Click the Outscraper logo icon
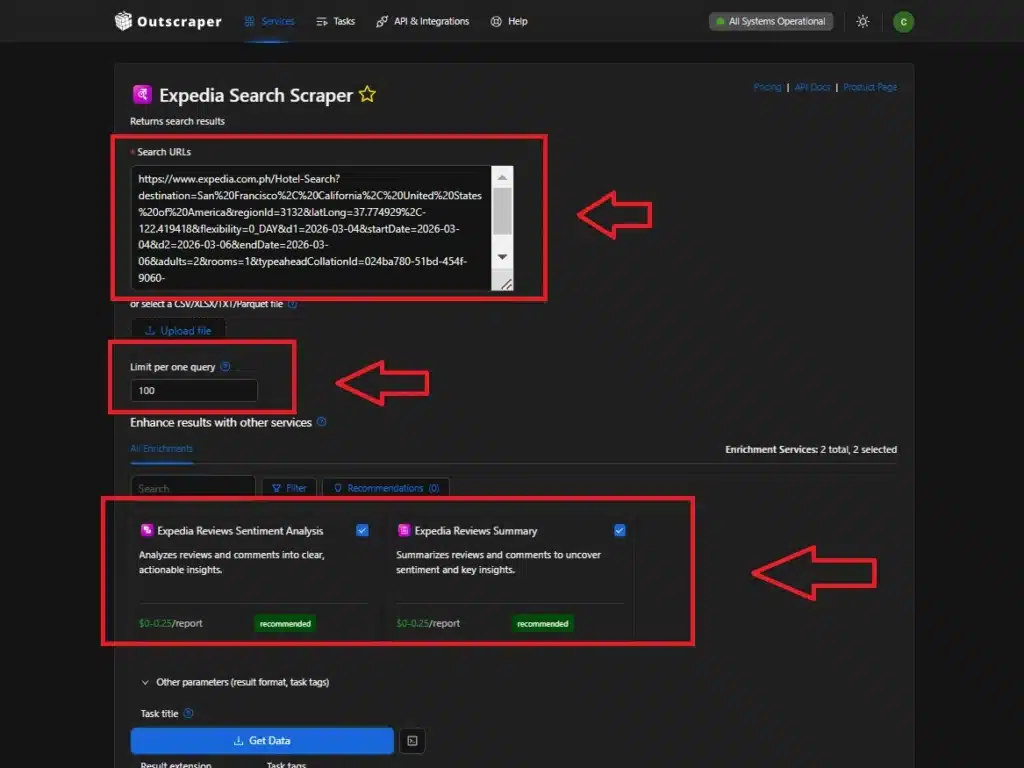Viewport: 1024px width, 768px height. (122, 20)
